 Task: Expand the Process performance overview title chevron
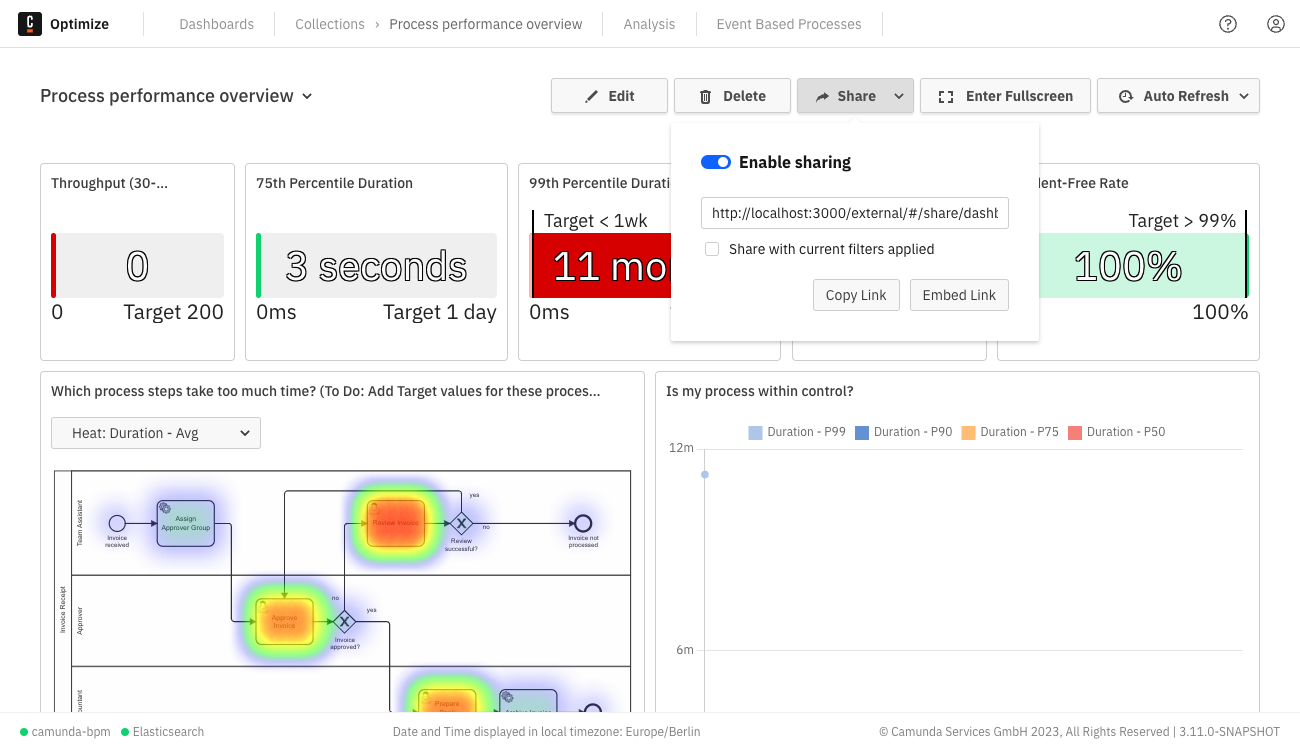tap(307, 96)
